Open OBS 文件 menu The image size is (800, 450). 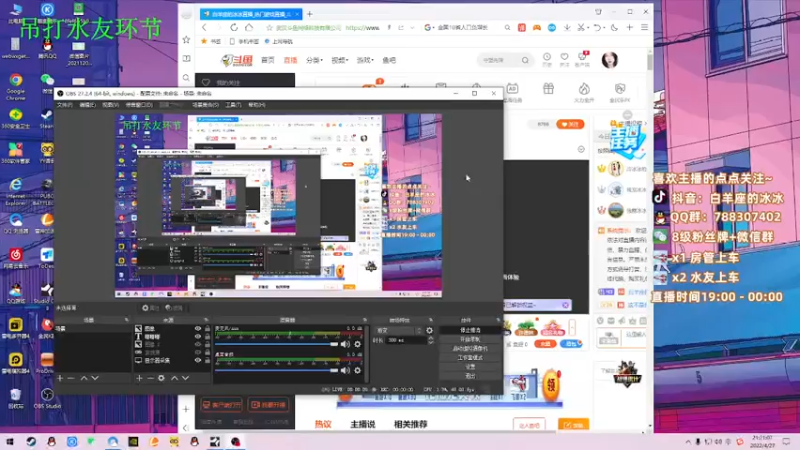point(64,105)
